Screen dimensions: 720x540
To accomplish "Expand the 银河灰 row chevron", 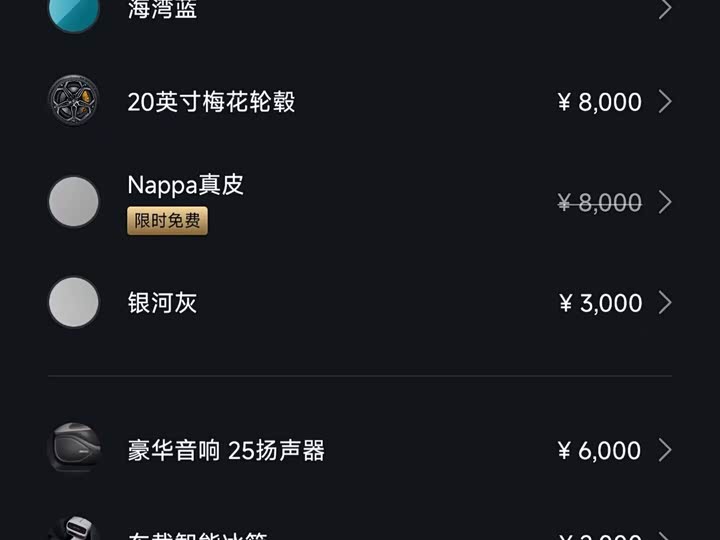I will click(x=665, y=302).
